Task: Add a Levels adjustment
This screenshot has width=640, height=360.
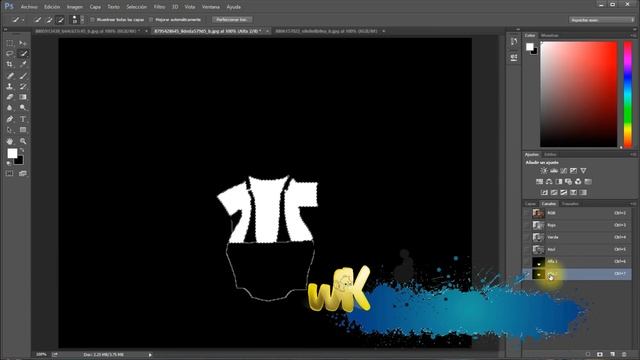Action: point(554,171)
